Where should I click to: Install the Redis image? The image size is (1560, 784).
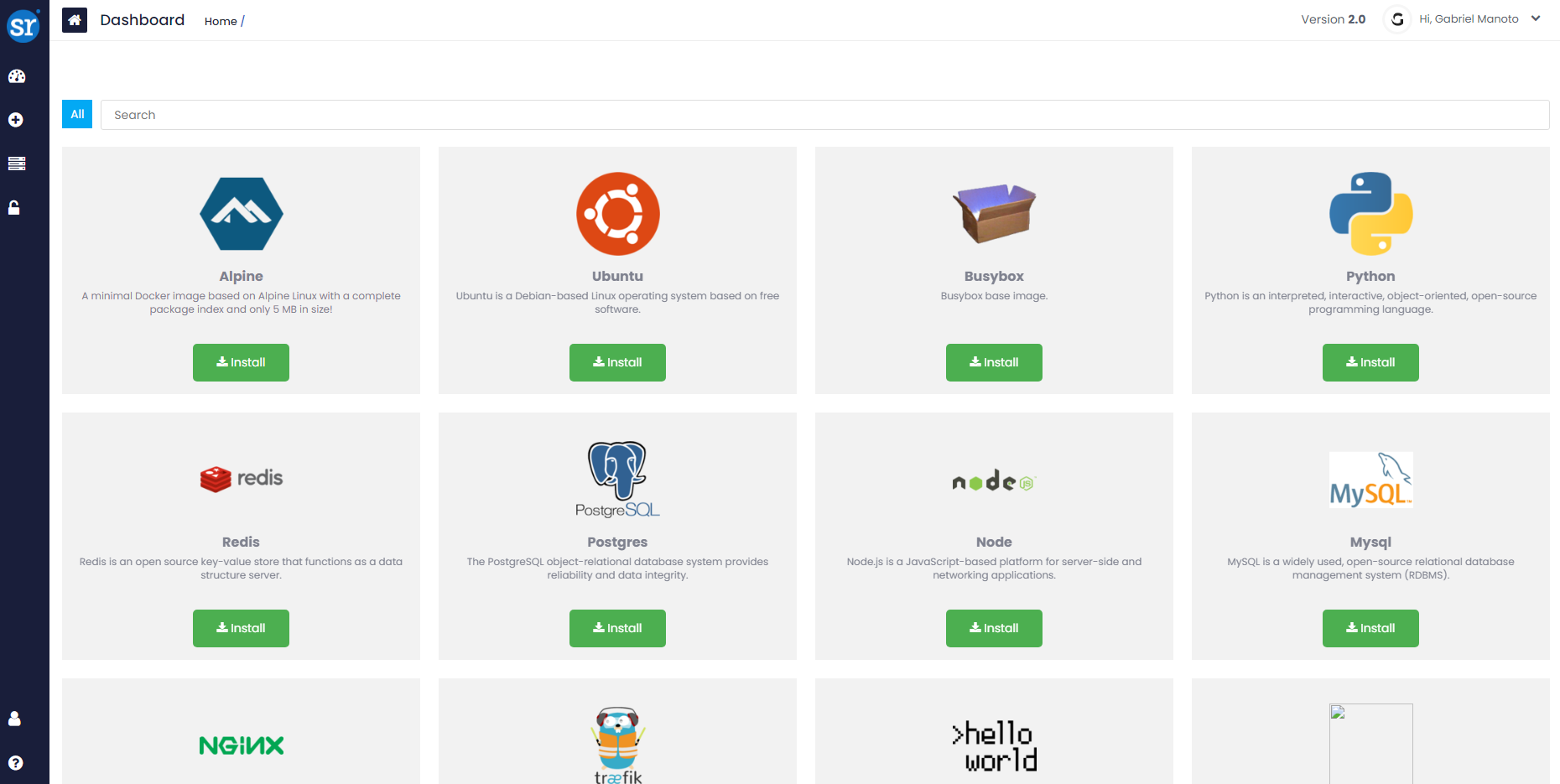click(241, 628)
